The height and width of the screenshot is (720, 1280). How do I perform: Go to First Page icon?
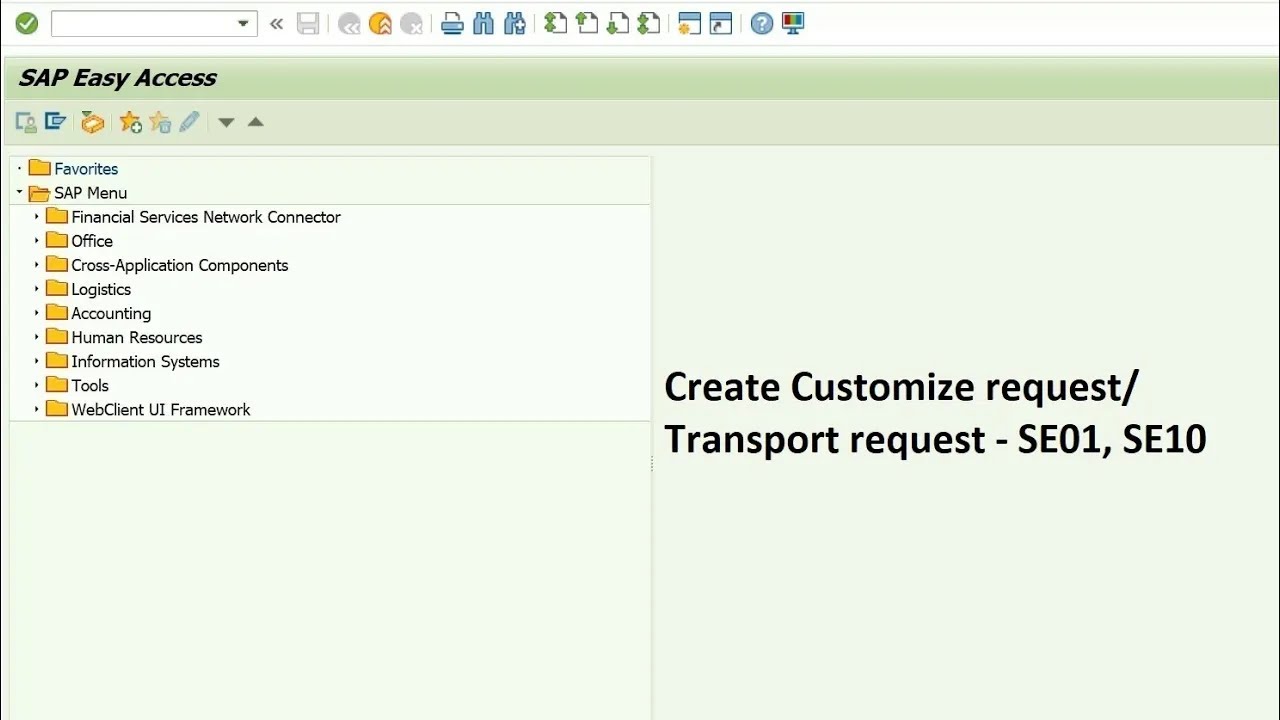(555, 23)
